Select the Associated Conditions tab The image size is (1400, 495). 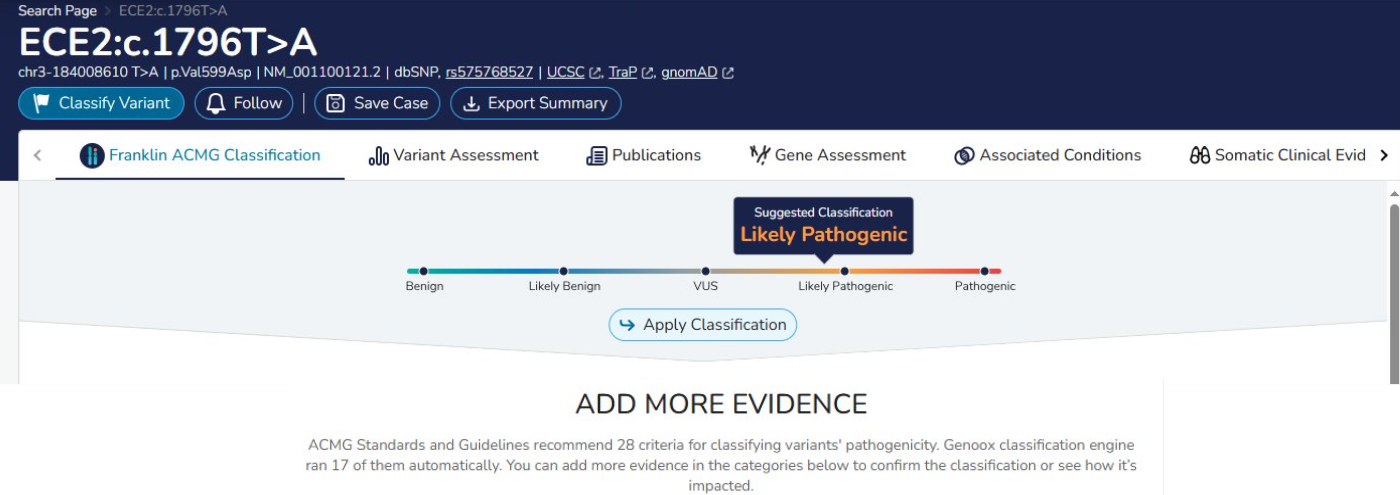click(1047, 155)
